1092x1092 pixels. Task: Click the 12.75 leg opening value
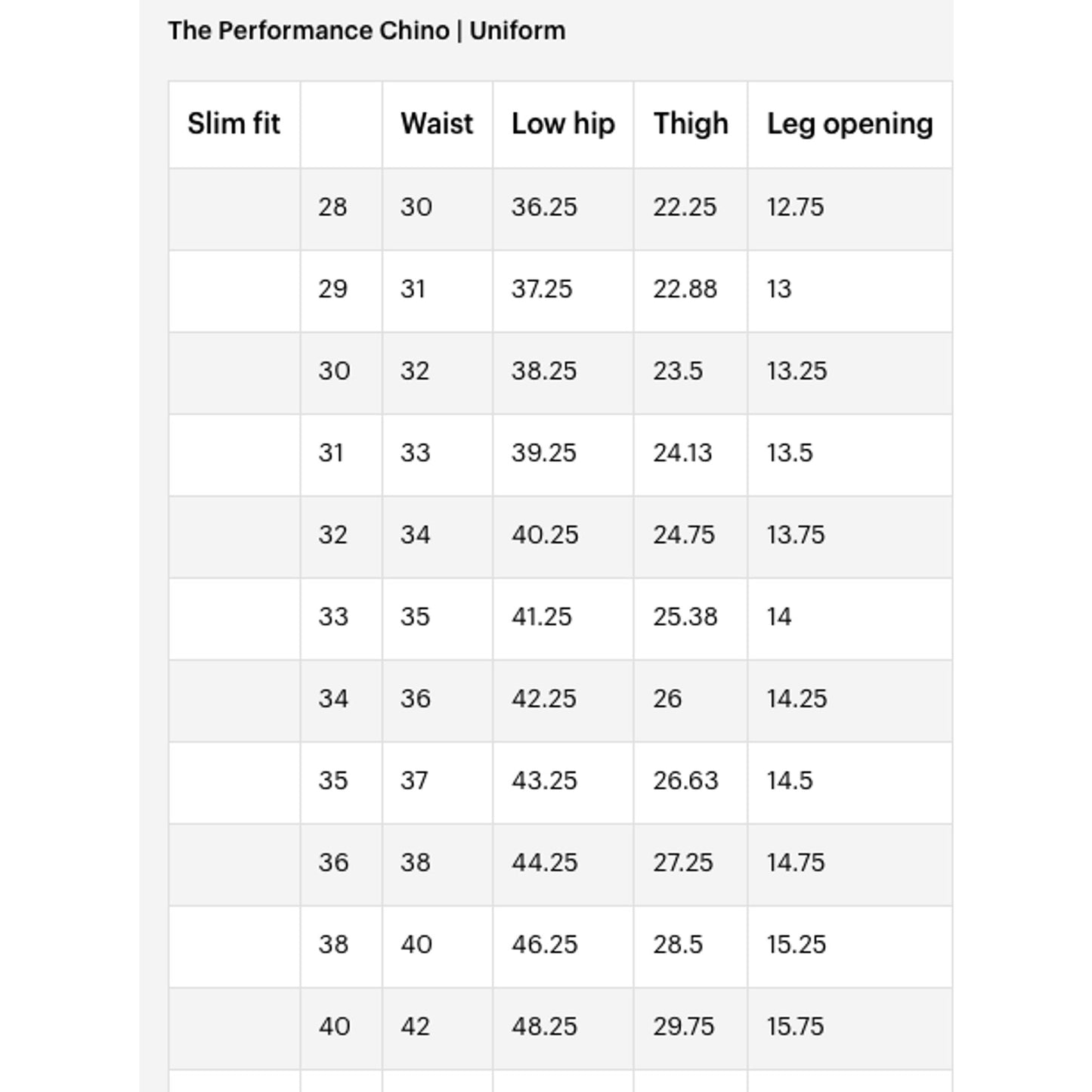point(795,207)
